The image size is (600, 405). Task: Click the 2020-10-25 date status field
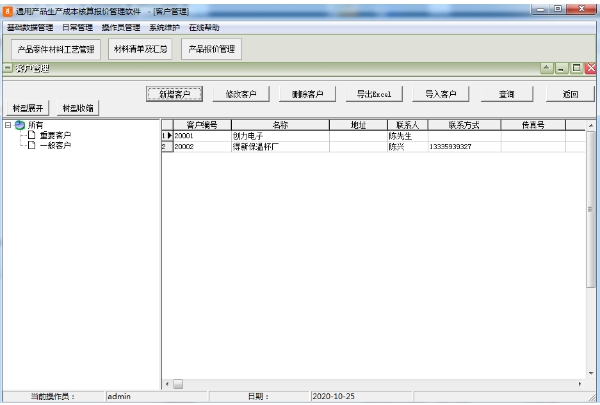pyautogui.click(x=362, y=397)
